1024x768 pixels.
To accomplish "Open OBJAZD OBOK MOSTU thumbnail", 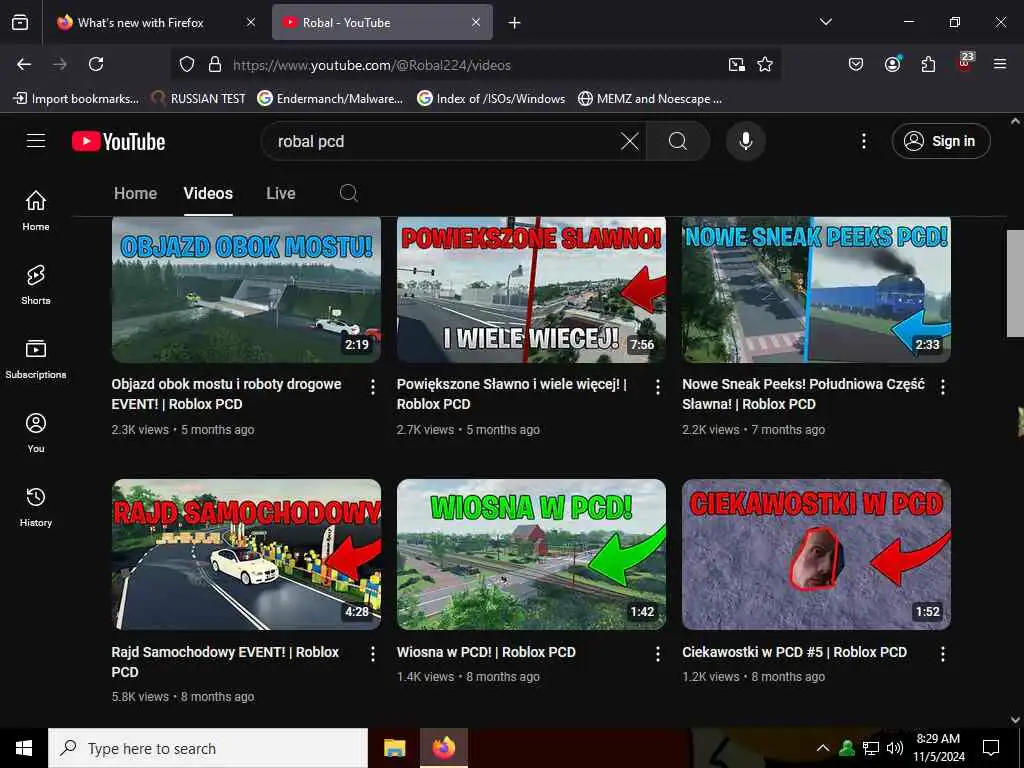I will tap(246, 289).
